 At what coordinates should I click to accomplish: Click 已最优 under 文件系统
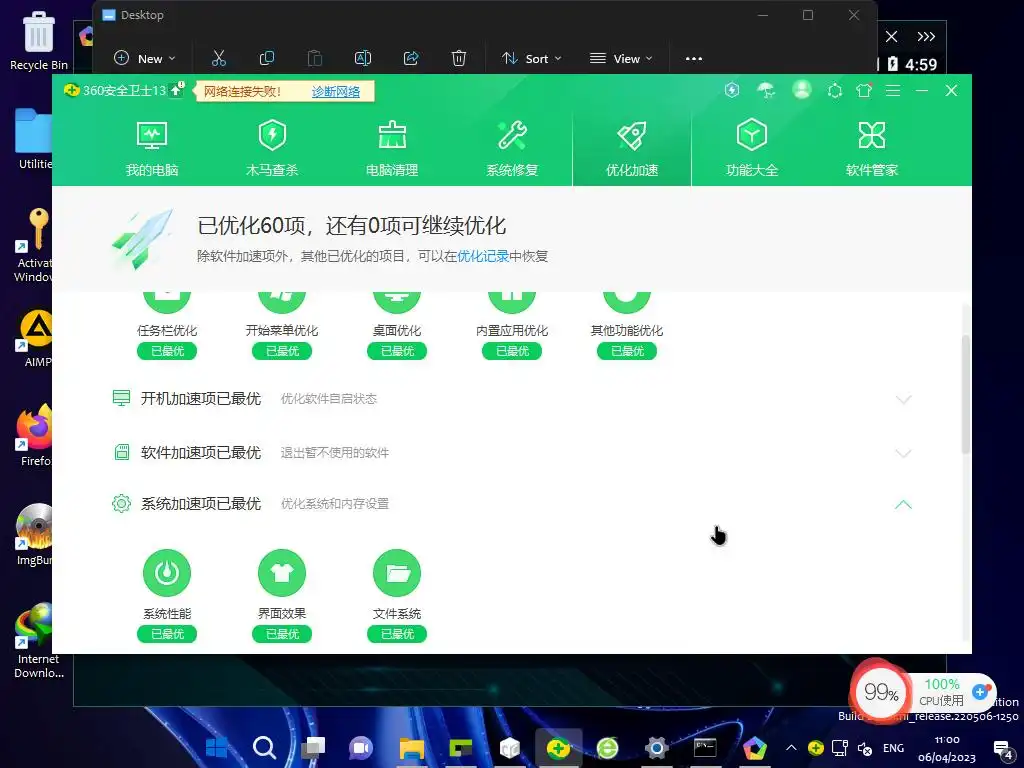coord(397,634)
